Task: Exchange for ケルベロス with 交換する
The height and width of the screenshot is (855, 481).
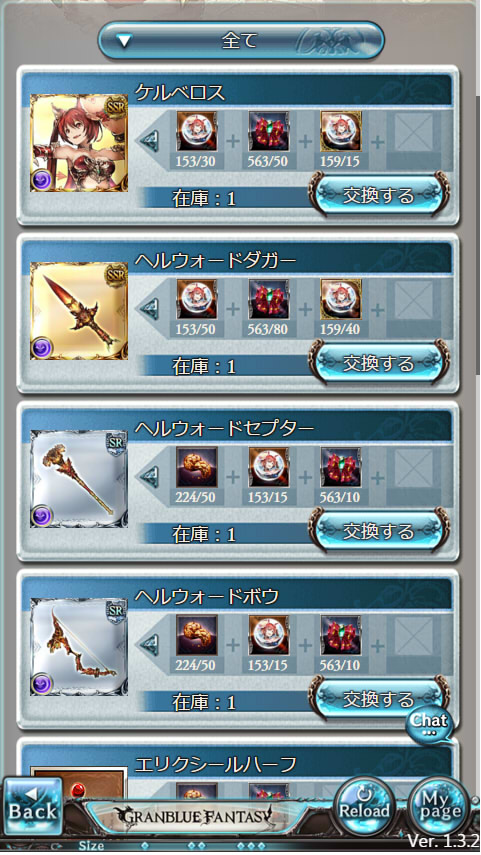Action: point(380,195)
